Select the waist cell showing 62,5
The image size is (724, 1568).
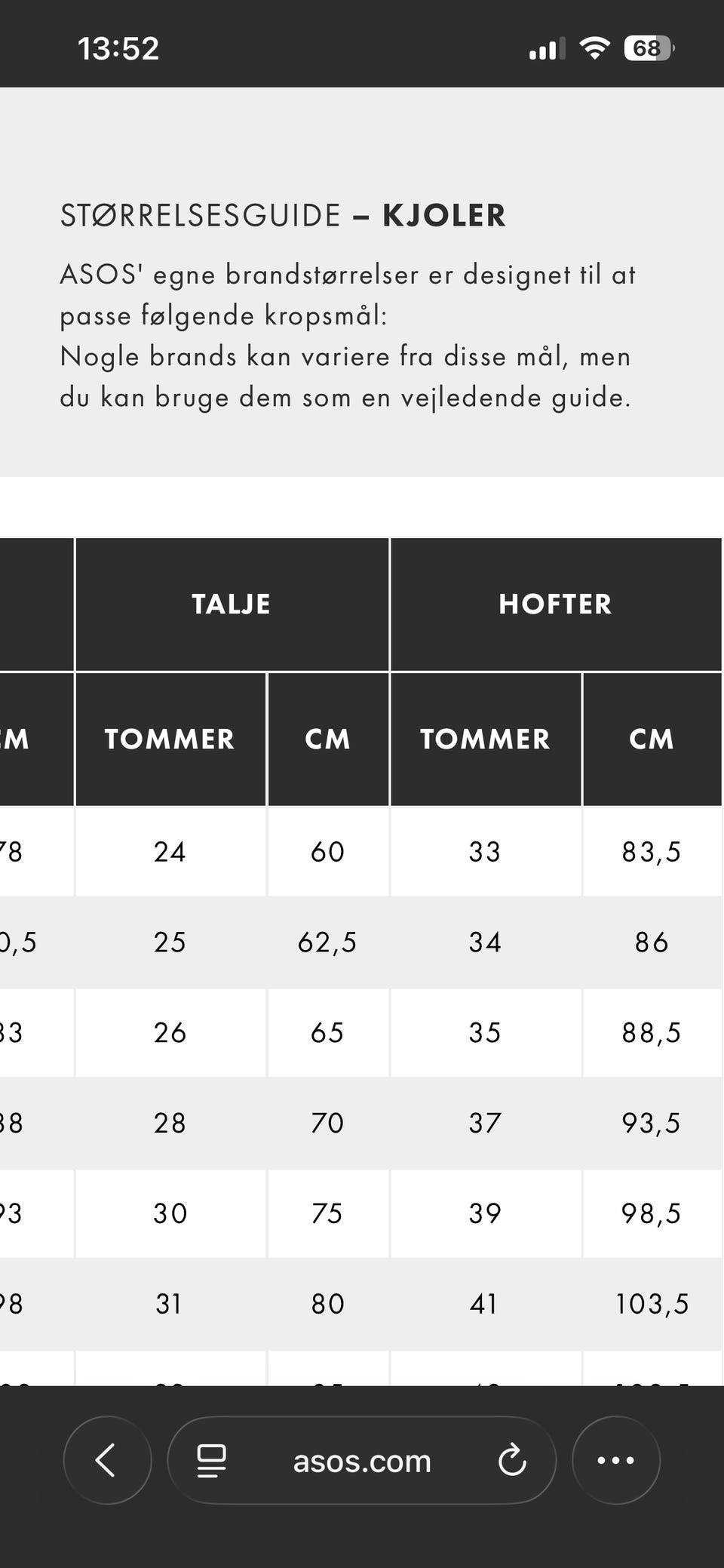pyautogui.click(x=327, y=942)
